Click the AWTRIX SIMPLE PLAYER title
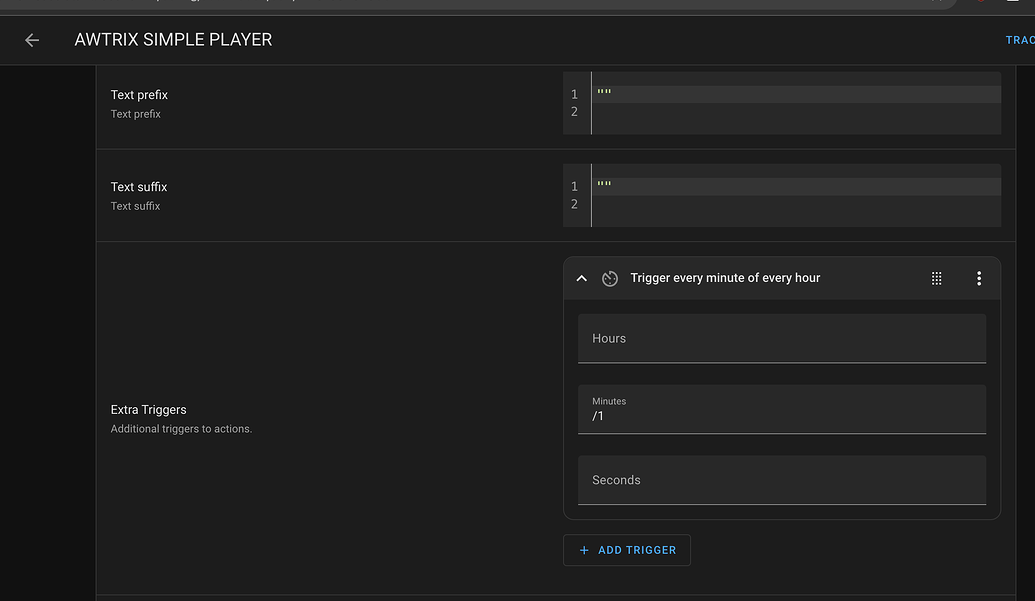1035x601 pixels. [x=173, y=40]
